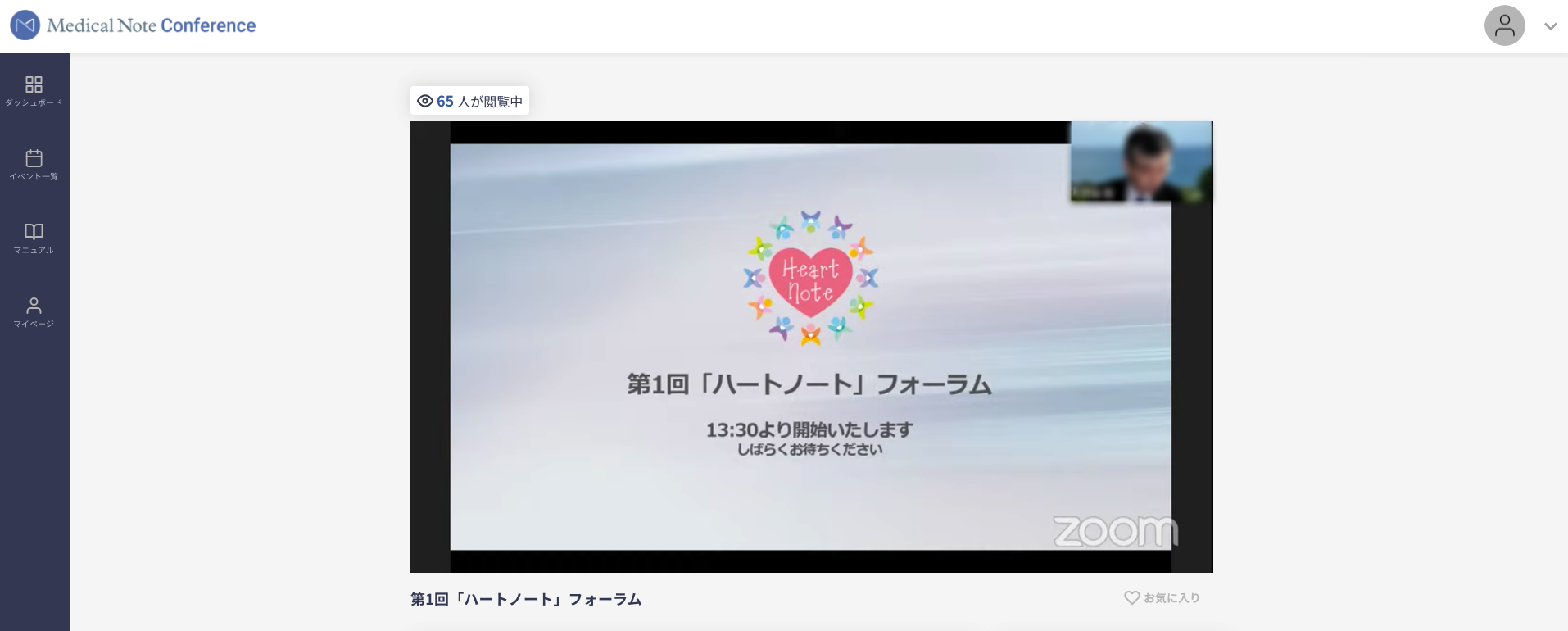Click the 65 人が閲覧中 viewer count
The width and height of the screenshot is (1568, 631).
[469, 101]
